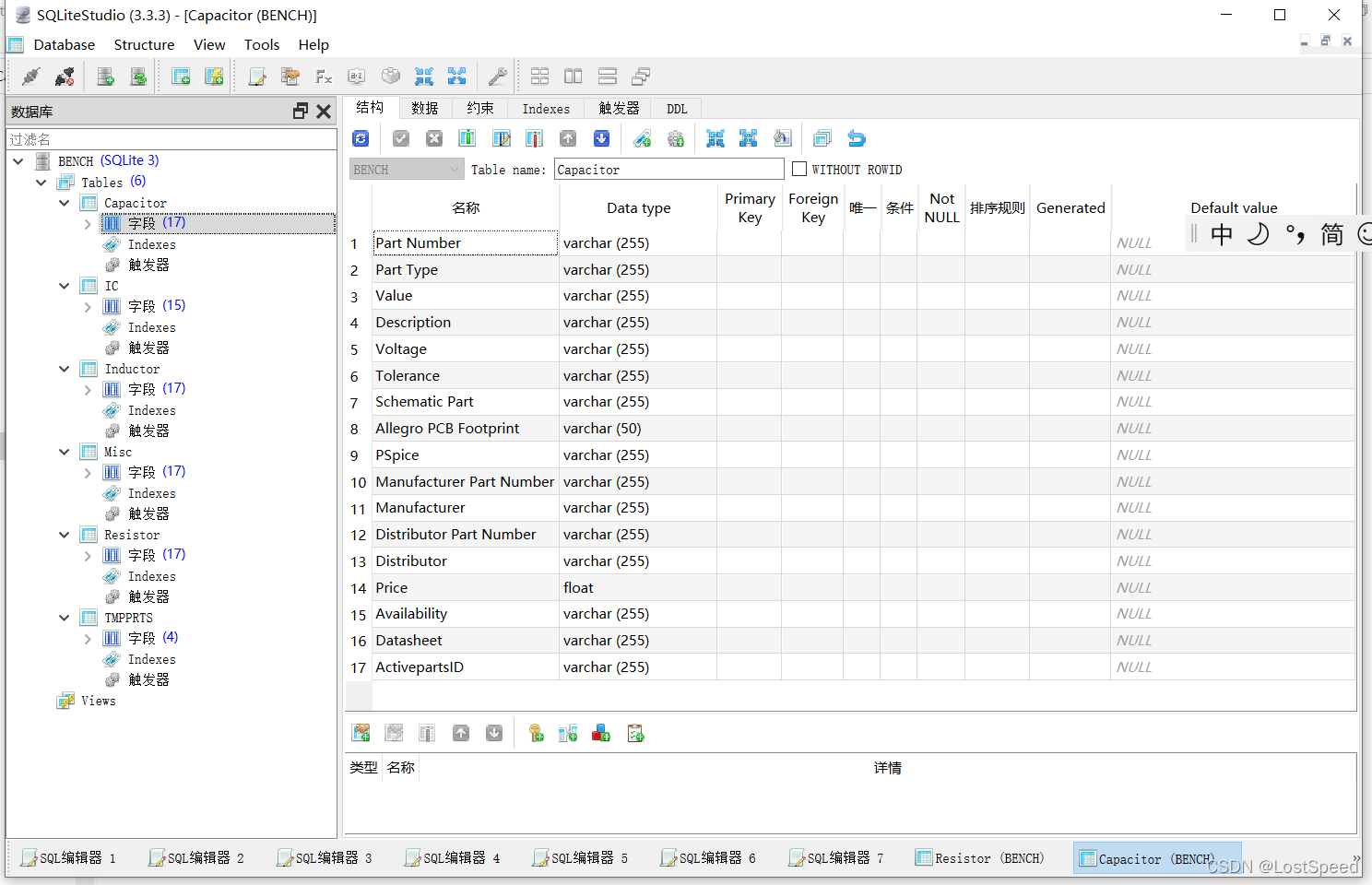This screenshot has width=1372, height=885.
Task: Switch to the Indexes tab
Action: pyautogui.click(x=546, y=109)
